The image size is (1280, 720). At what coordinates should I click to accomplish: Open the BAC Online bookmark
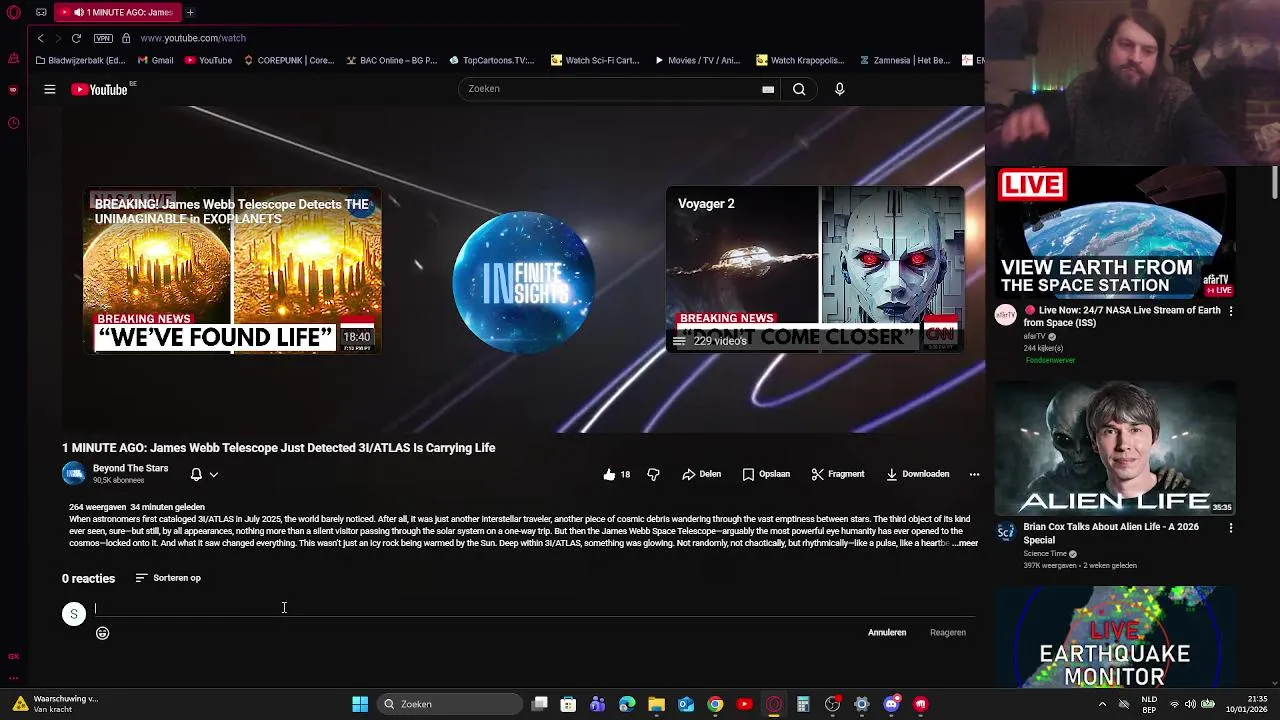tap(392, 60)
